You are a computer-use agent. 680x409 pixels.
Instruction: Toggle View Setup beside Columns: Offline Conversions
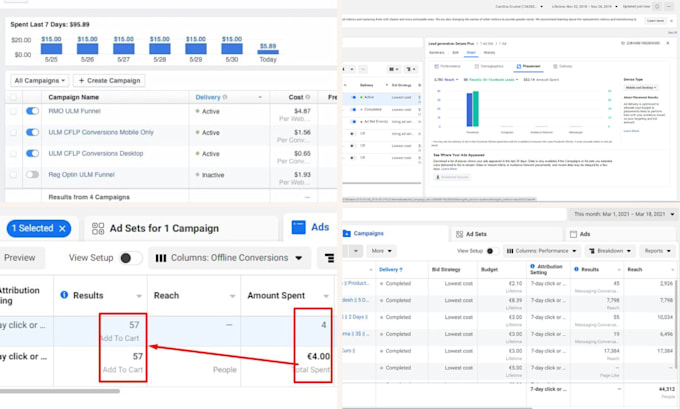pos(131,258)
